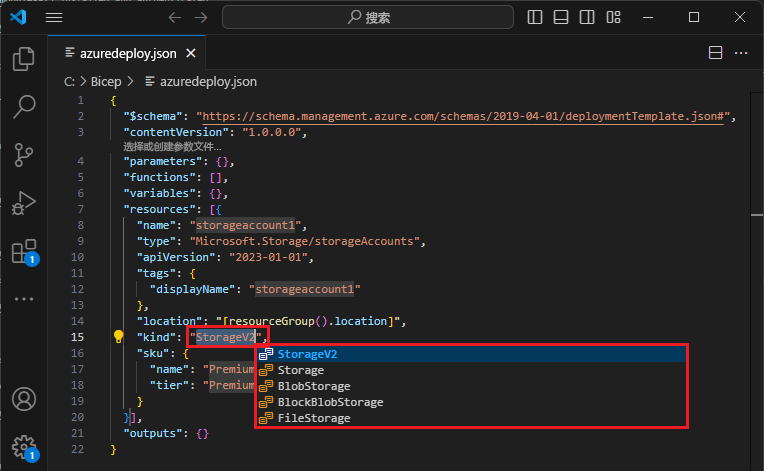Open the hamburger application menu
Screen dimensions: 764x471
(x=54, y=18)
